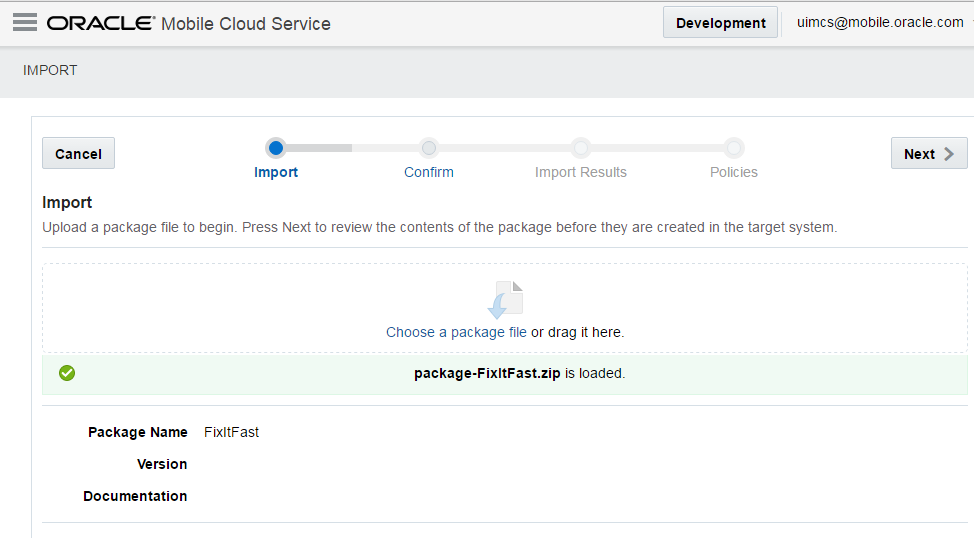Click the 'Choose a package file' link
The image size is (974, 538).
tap(456, 332)
